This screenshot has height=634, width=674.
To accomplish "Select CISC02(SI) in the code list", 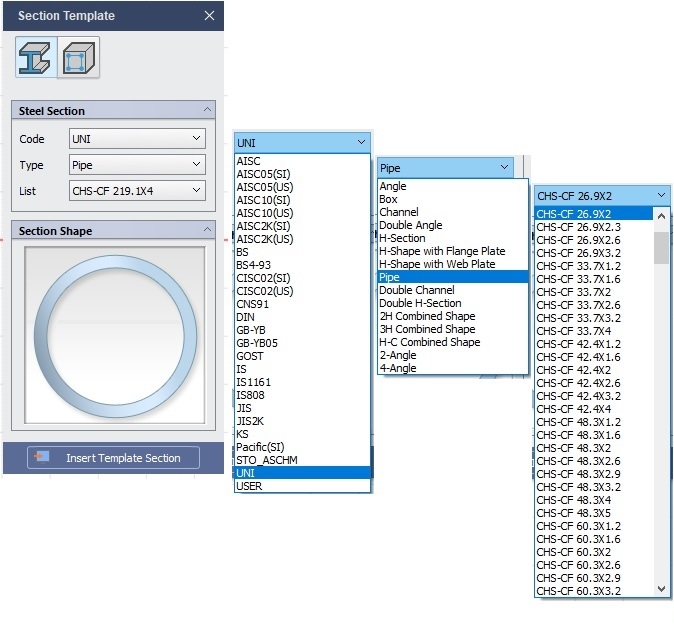I will (x=302, y=278).
